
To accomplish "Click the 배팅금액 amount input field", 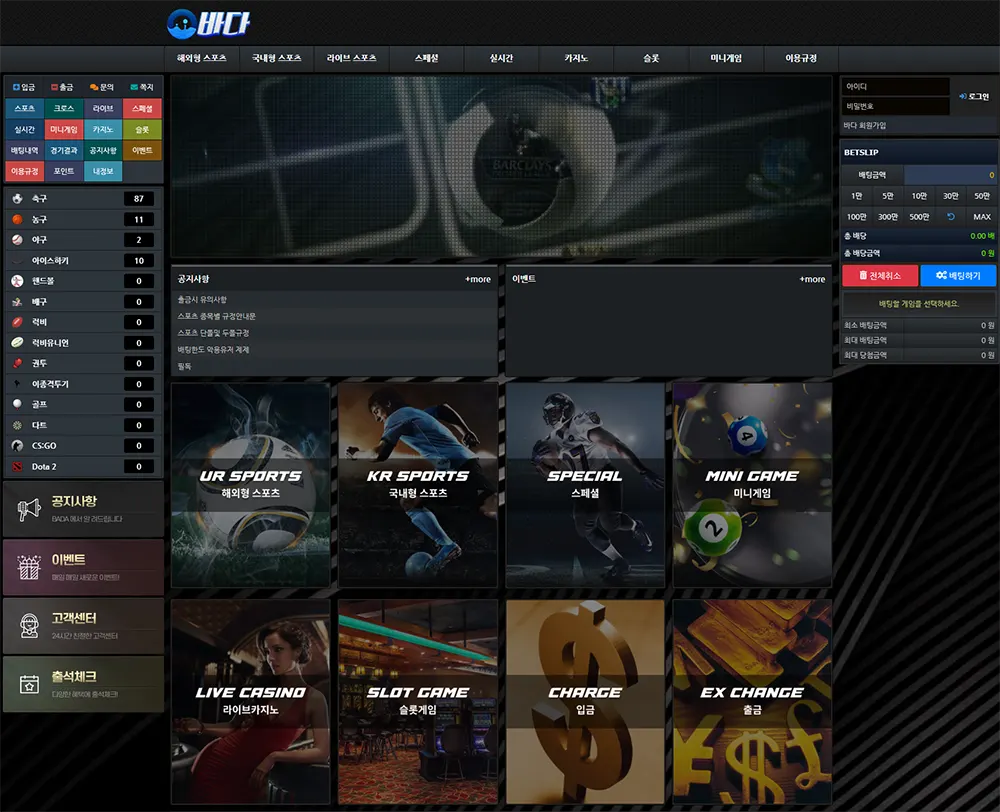I will tap(950, 175).
